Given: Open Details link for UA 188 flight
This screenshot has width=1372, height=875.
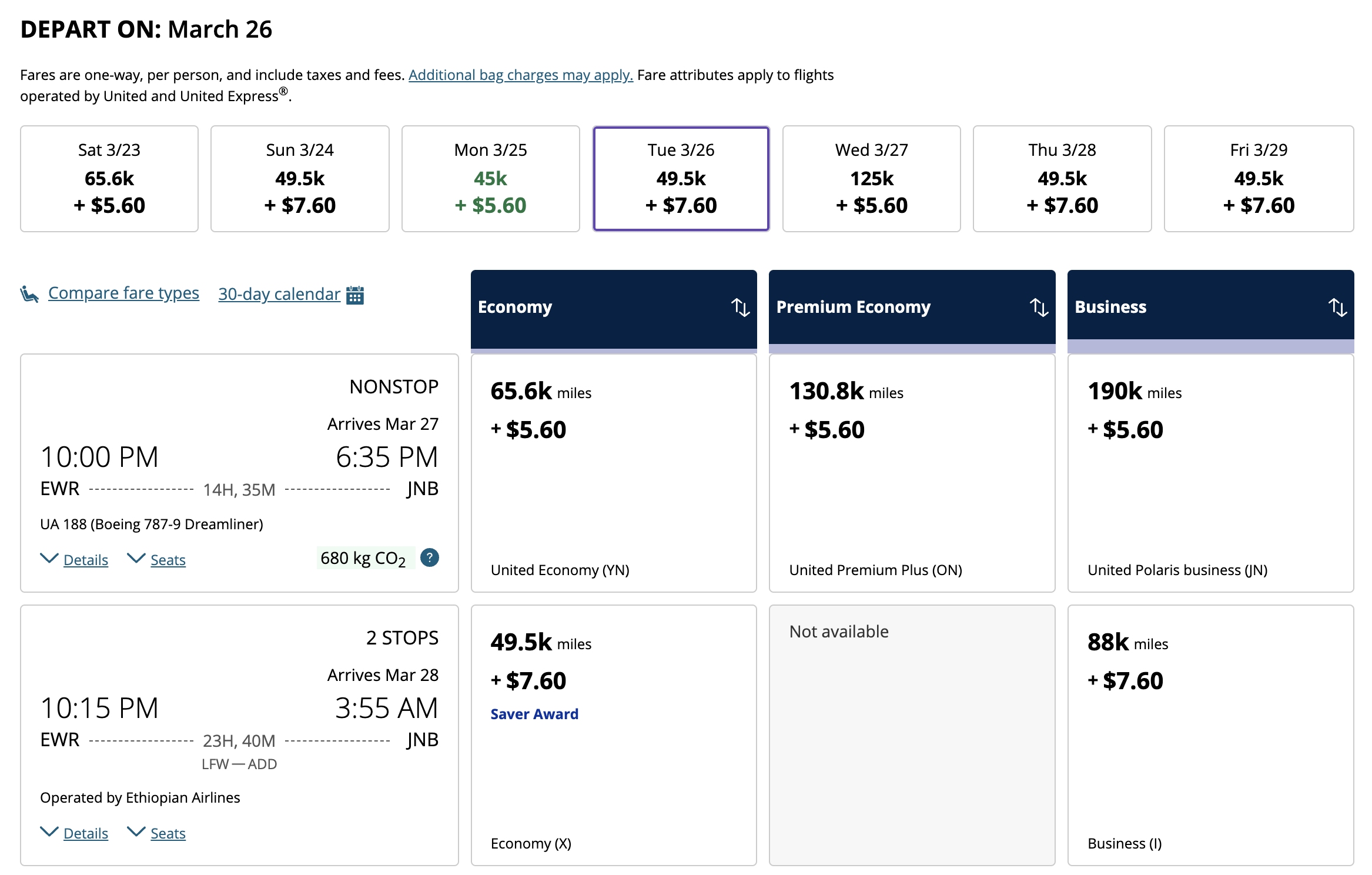Looking at the screenshot, I should tap(86, 560).
